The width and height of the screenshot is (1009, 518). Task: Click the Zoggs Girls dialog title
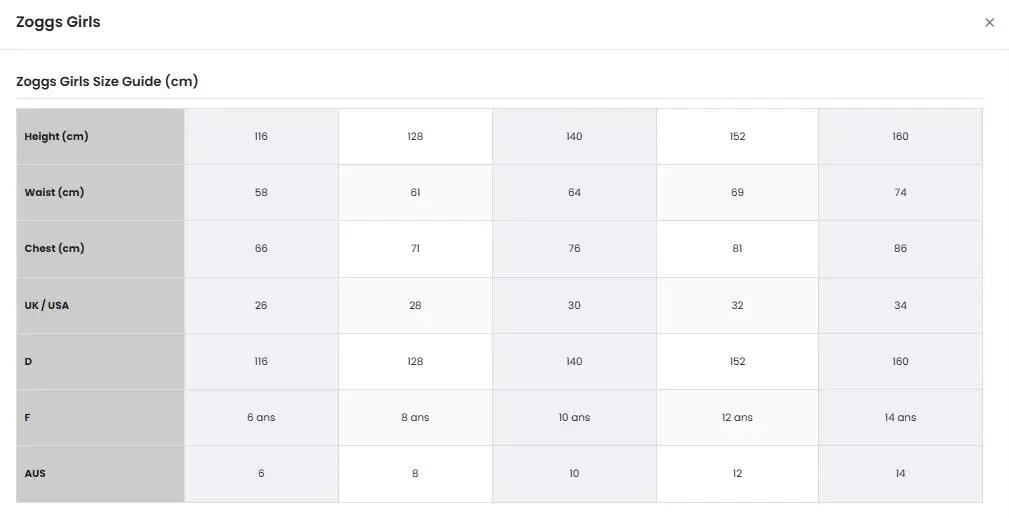58,22
